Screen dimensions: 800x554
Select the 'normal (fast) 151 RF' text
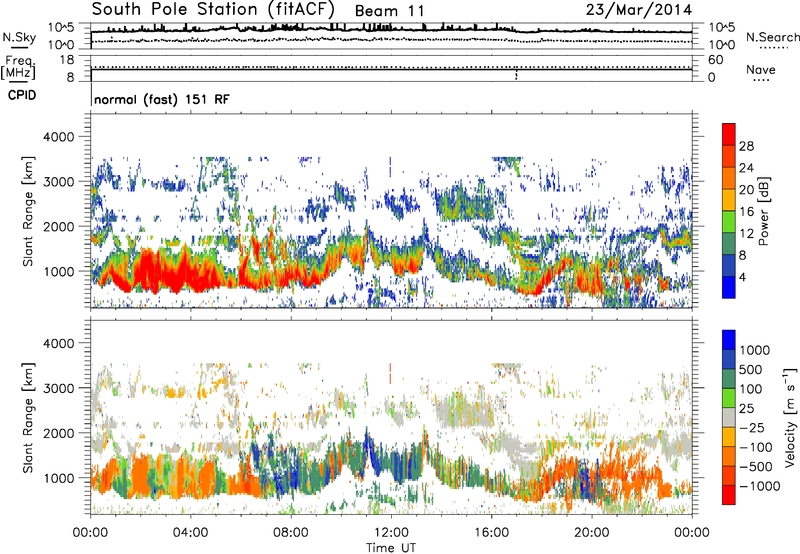(x=162, y=99)
